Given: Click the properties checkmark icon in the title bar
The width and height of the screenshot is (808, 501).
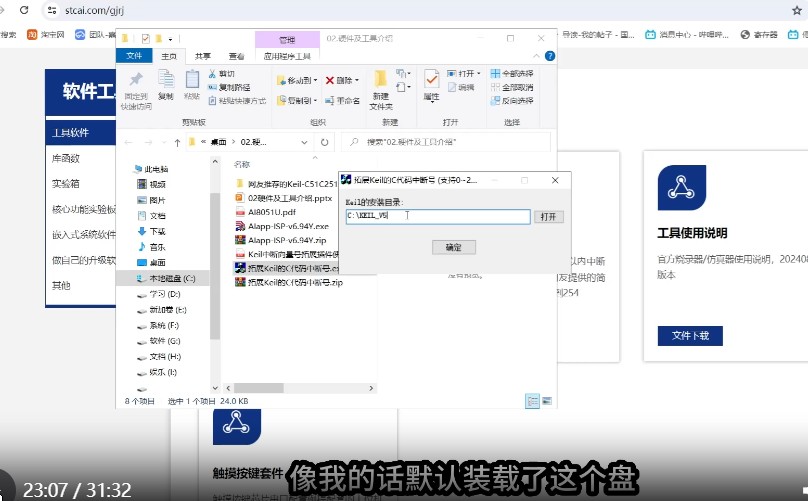Looking at the screenshot, I should pyautogui.click(x=145, y=38).
